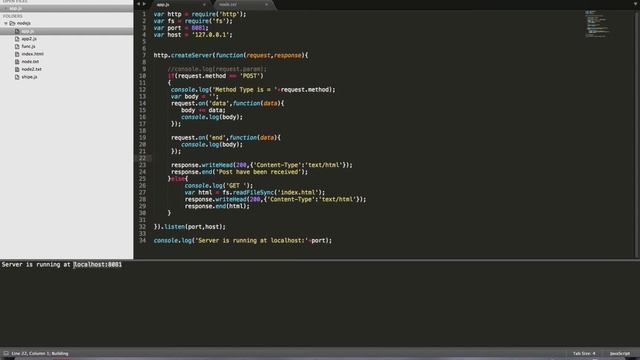
Task: Click the nodejs folder icon in sidebar
Action: pyautogui.click(x=12, y=23)
